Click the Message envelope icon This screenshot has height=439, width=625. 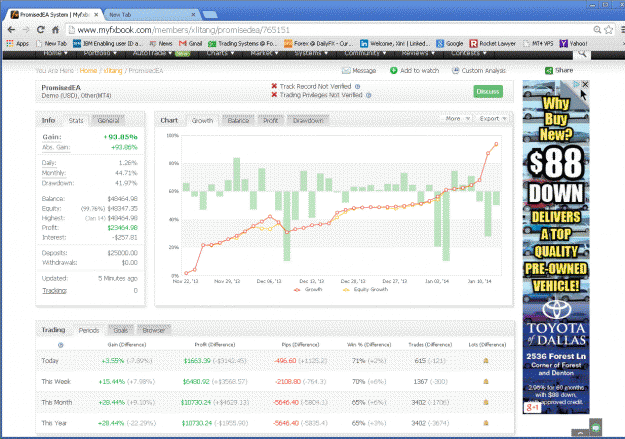[346, 71]
